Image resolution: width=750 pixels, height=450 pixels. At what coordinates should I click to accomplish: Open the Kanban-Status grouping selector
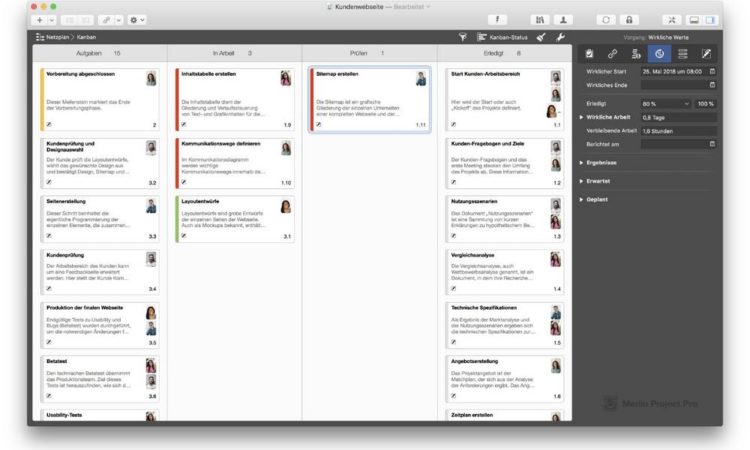pos(503,36)
